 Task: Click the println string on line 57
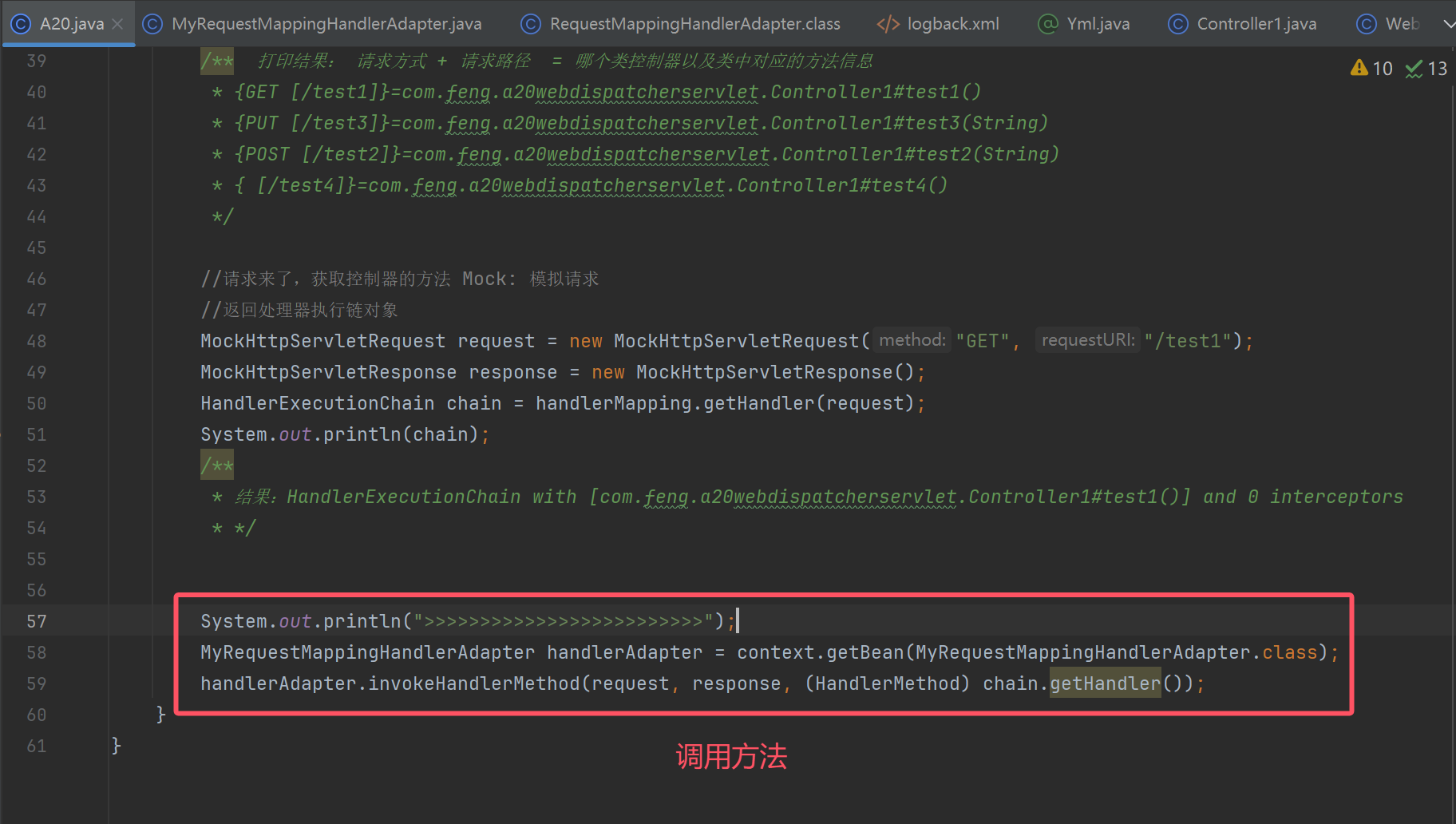pos(564,621)
